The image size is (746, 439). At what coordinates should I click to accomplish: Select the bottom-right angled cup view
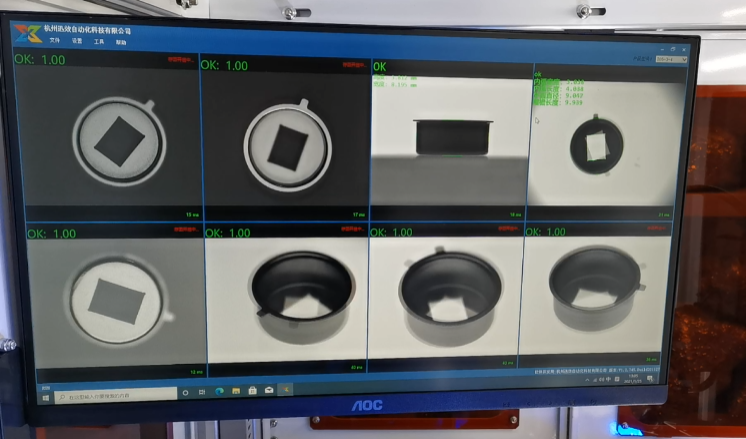(x=593, y=295)
